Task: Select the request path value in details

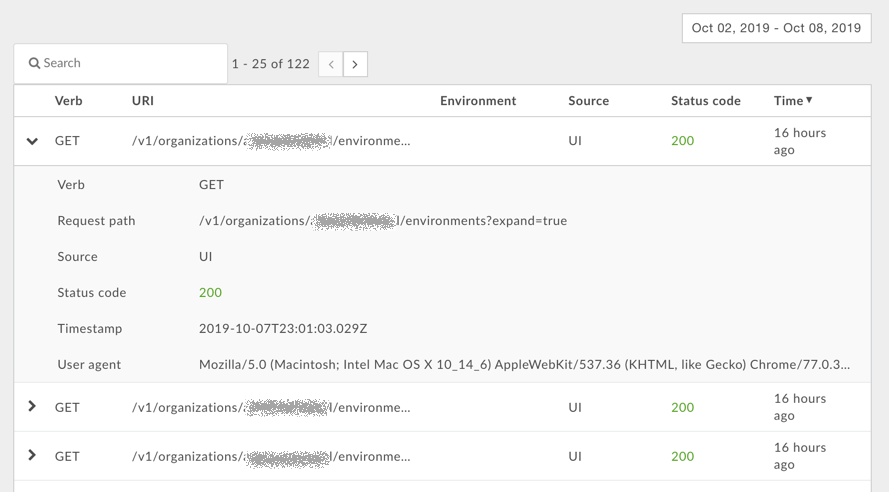Action: pyautogui.click(x=383, y=221)
